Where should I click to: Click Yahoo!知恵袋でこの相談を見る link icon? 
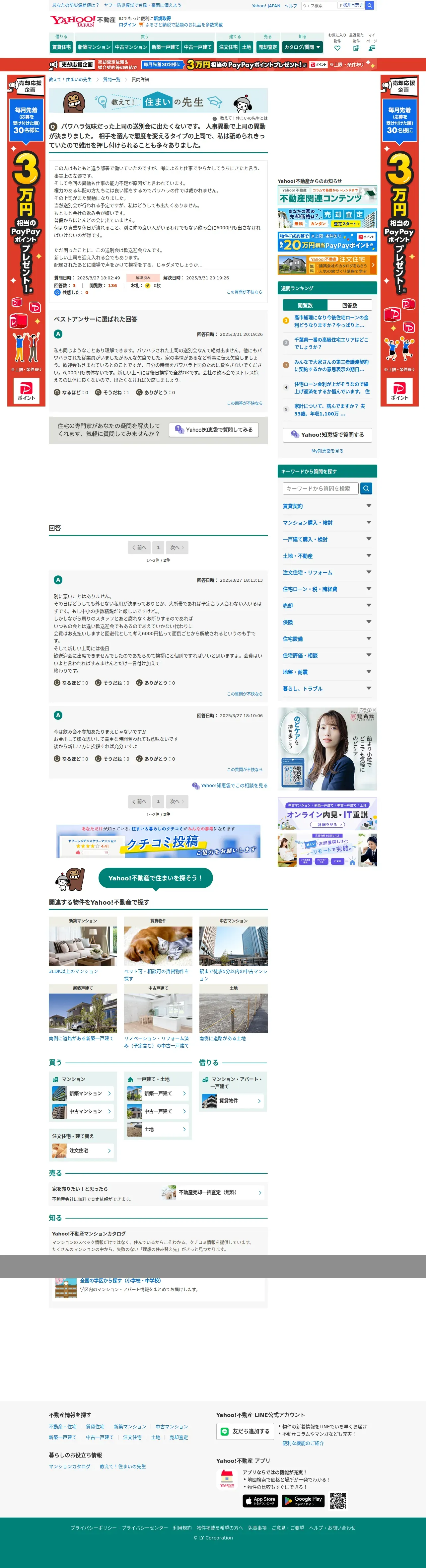(195, 786)
